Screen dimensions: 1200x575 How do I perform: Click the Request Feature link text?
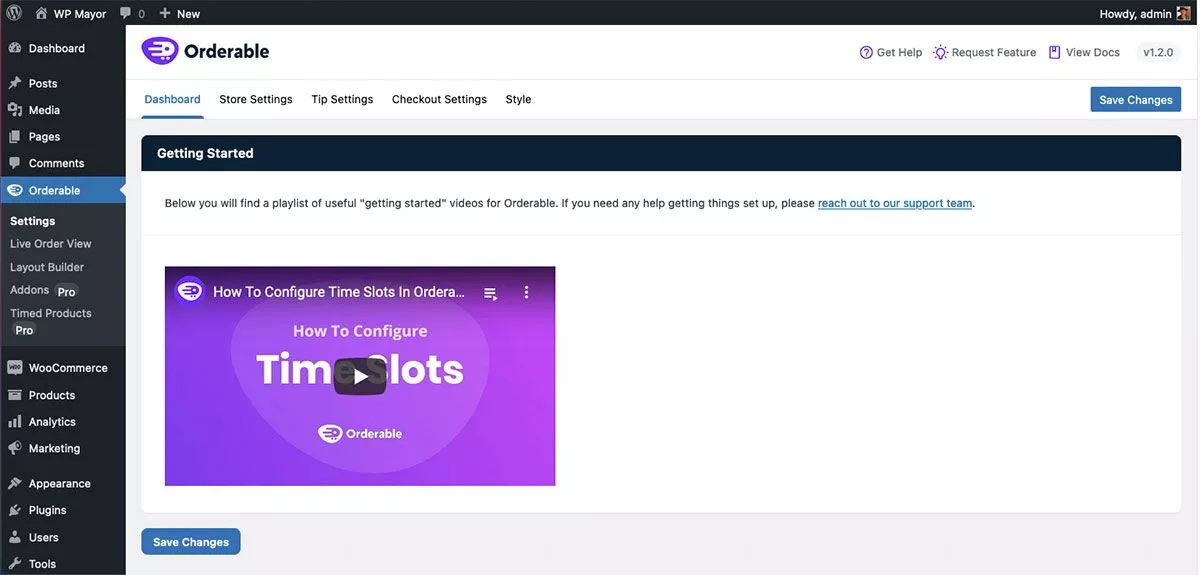click(994, 52)
